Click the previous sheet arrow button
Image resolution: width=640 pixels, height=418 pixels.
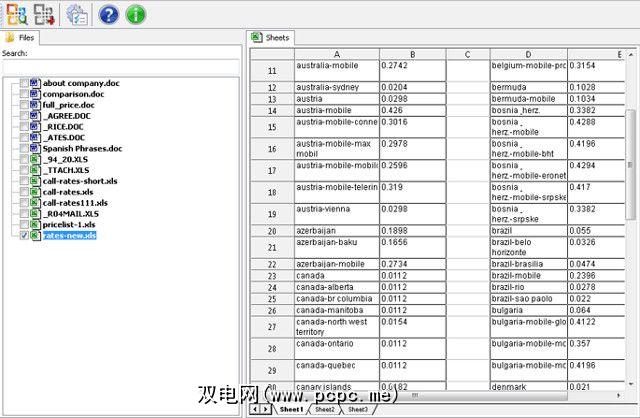(256, 409)
